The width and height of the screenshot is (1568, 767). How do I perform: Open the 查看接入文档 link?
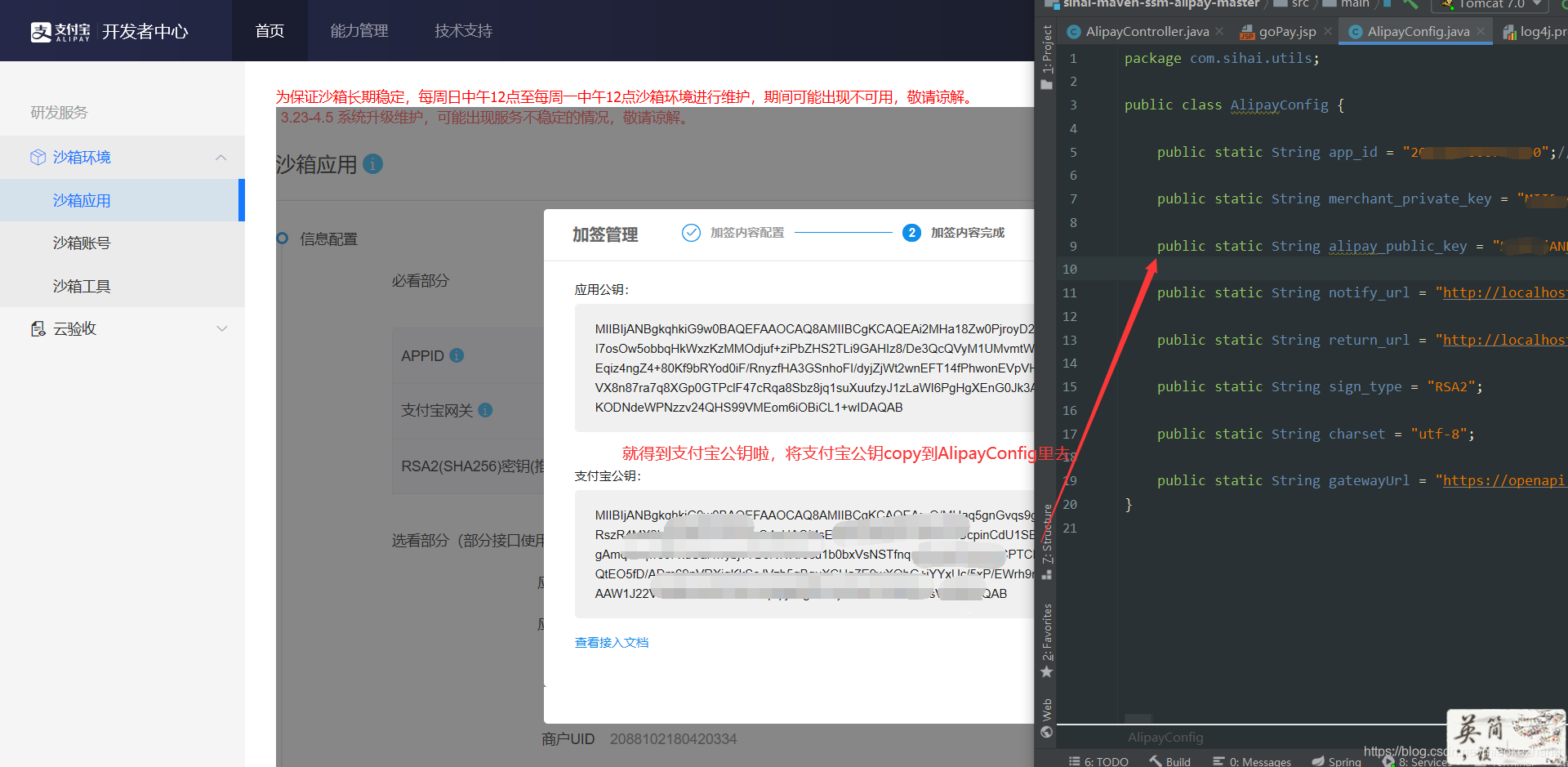[x=612, y=643]
